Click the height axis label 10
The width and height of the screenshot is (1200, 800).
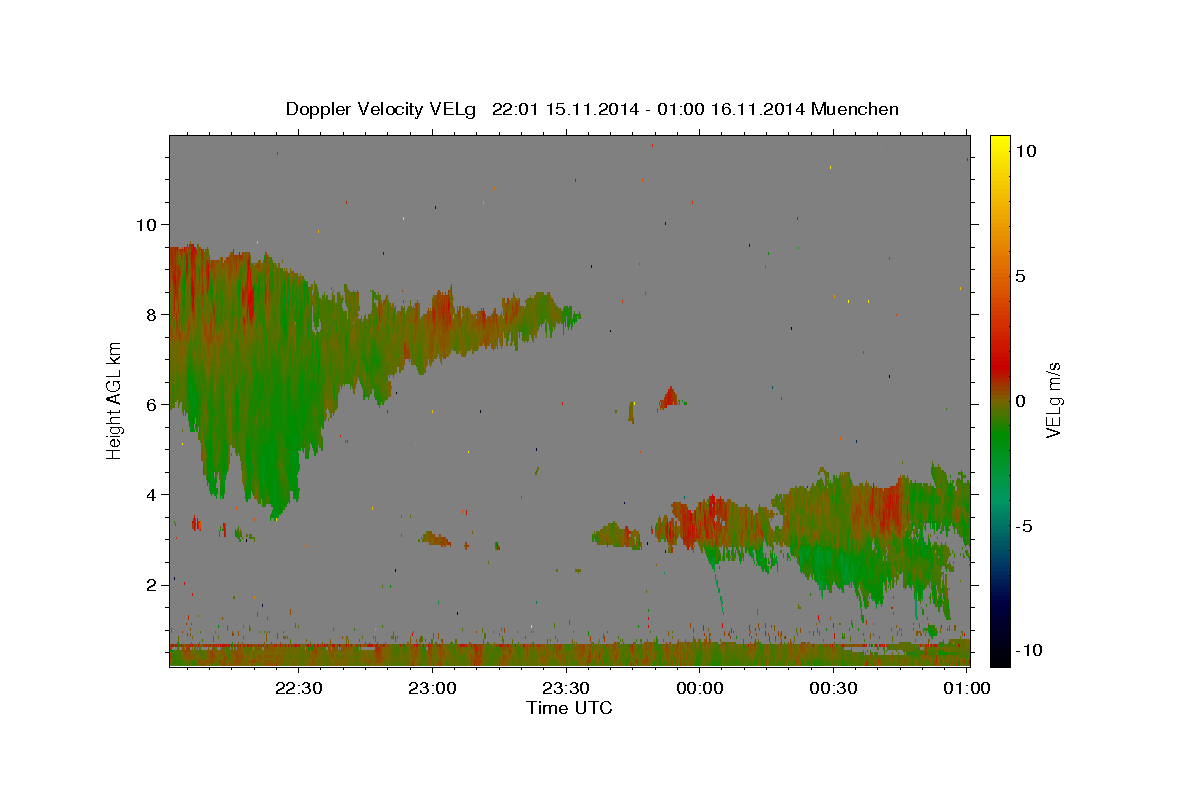click(x=146, y=224)
